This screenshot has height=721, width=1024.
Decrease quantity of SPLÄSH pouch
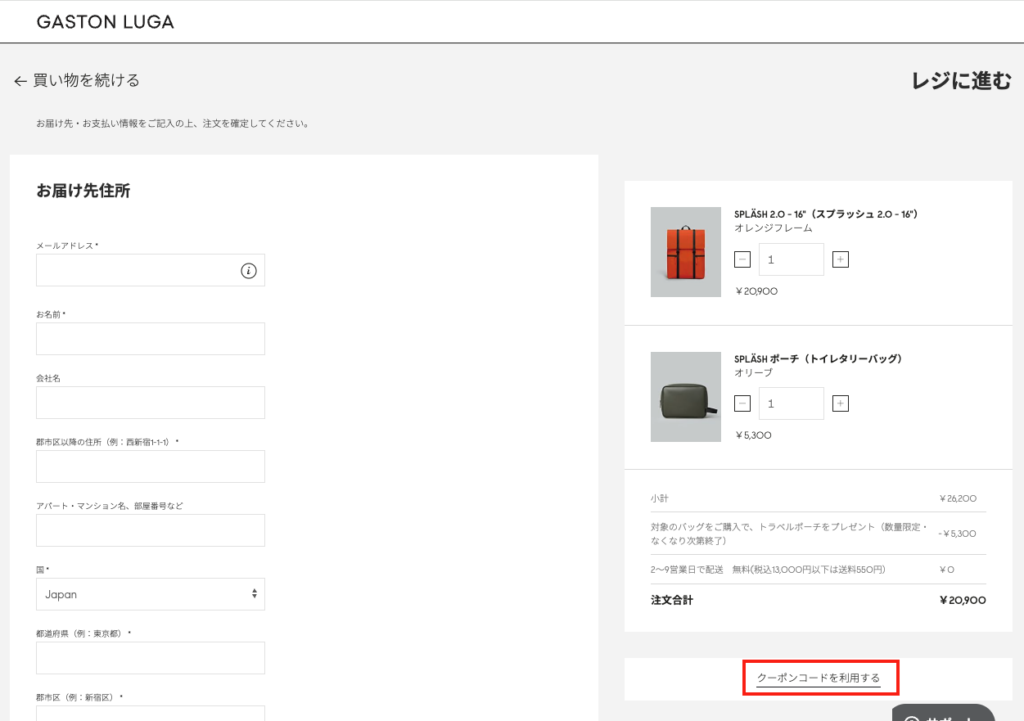[x=742, y=404]
